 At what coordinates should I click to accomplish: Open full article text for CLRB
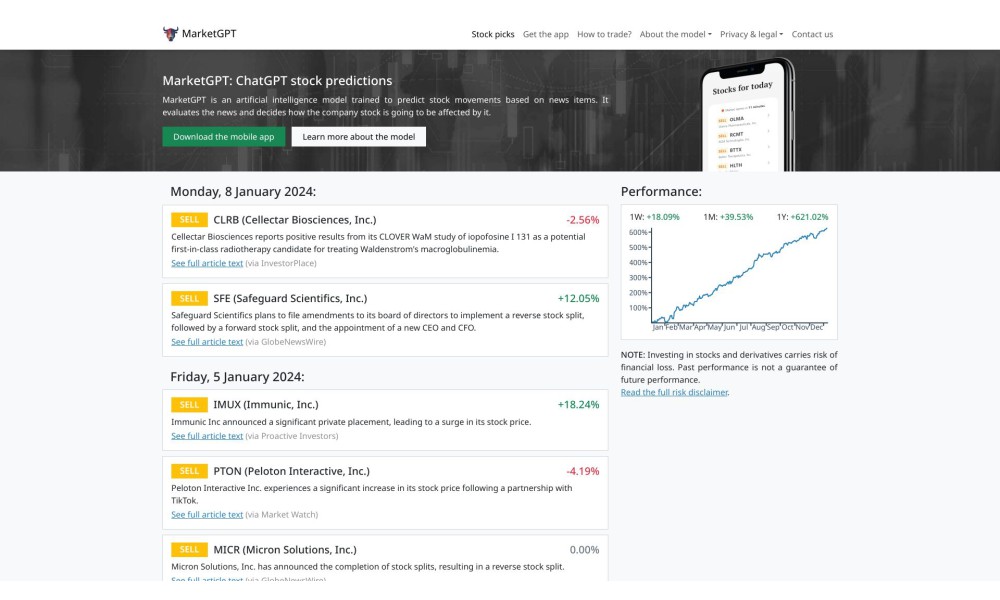coord(207,263)
